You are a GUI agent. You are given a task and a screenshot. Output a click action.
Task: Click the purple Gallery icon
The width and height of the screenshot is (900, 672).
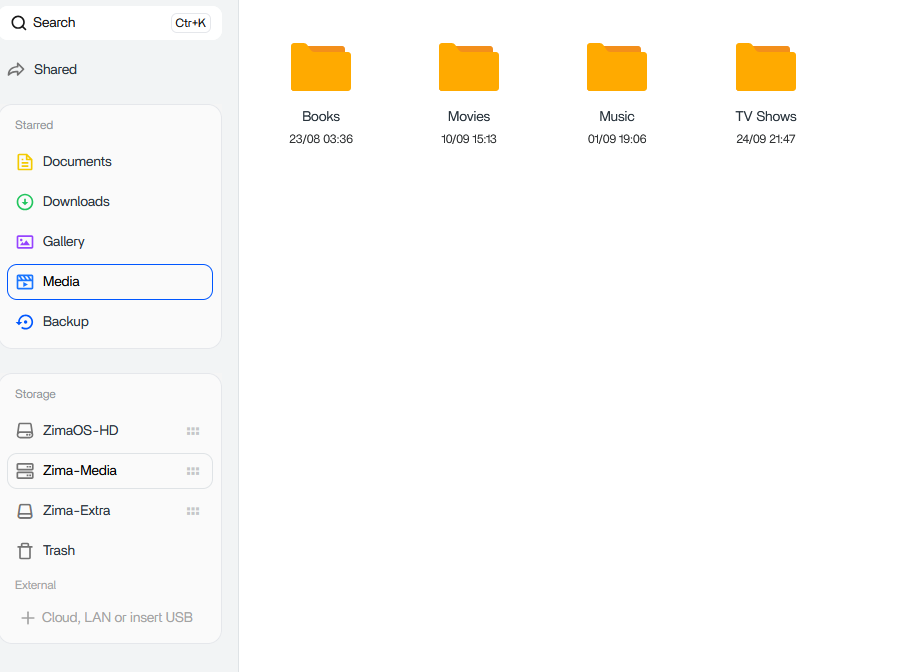tap(25, 242)
